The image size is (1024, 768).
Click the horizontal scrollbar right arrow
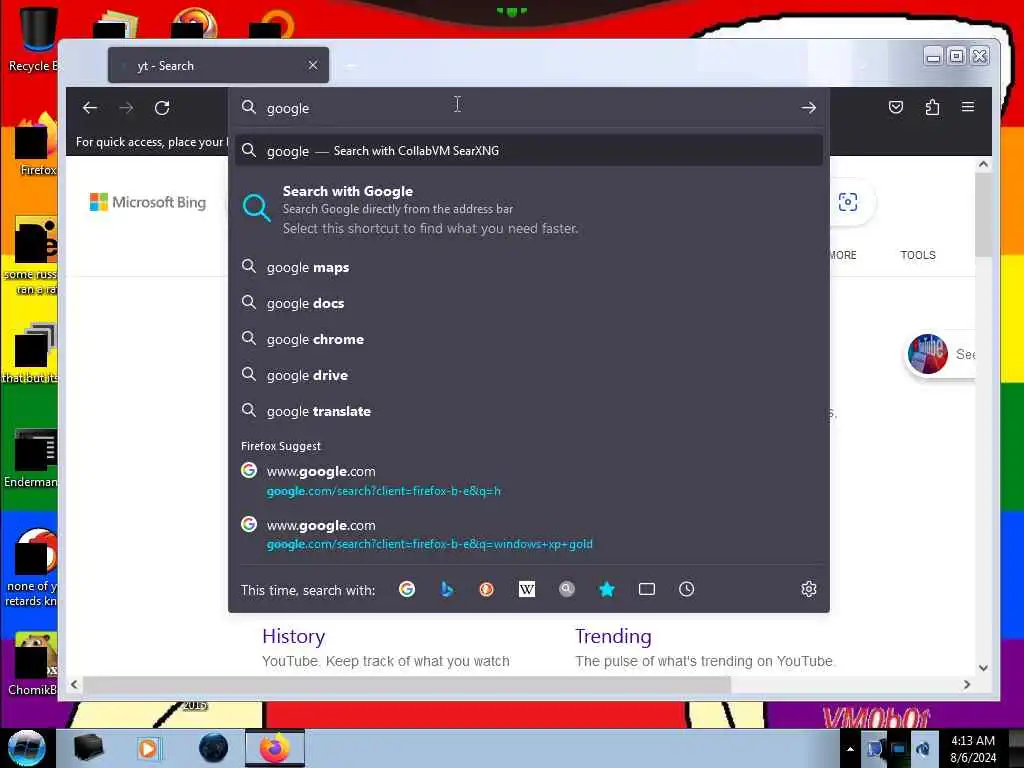click(967, 684)
